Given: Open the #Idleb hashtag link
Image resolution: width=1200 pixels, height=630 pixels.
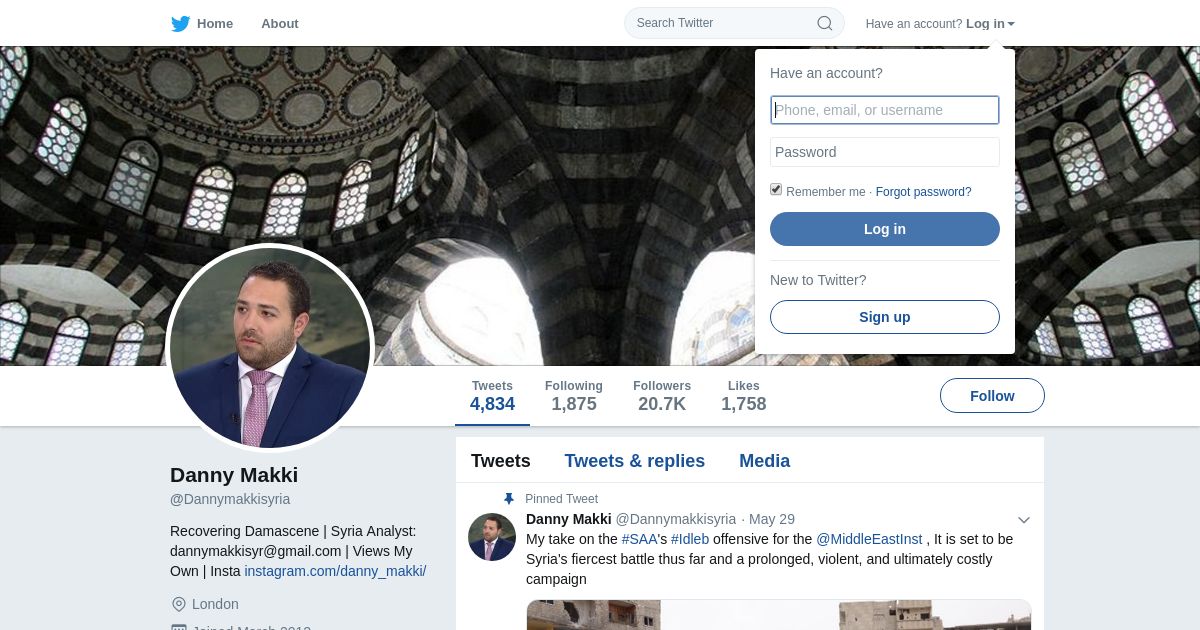Looking at the screenshot, I should coord(690,539).
